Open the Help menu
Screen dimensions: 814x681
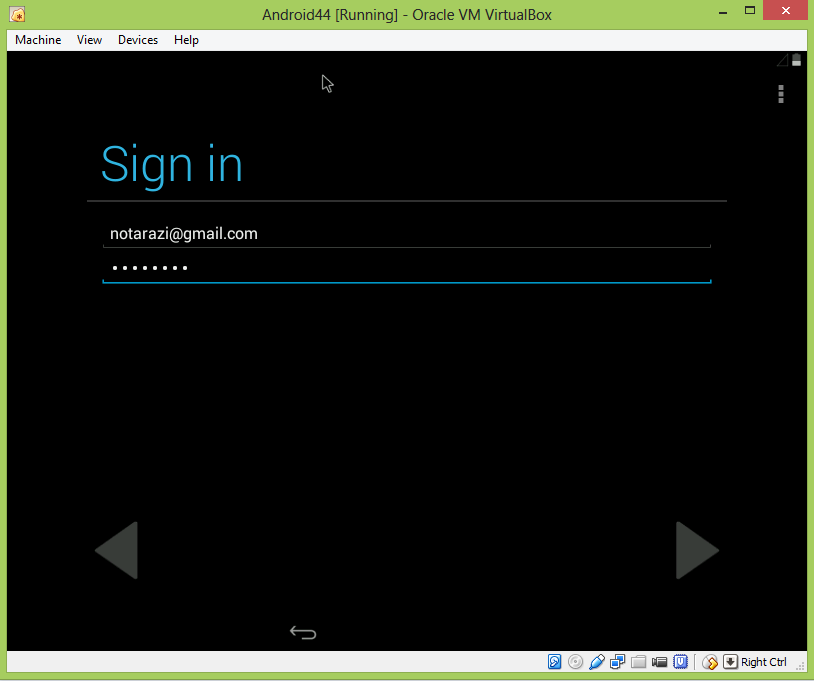pos(186,40)
